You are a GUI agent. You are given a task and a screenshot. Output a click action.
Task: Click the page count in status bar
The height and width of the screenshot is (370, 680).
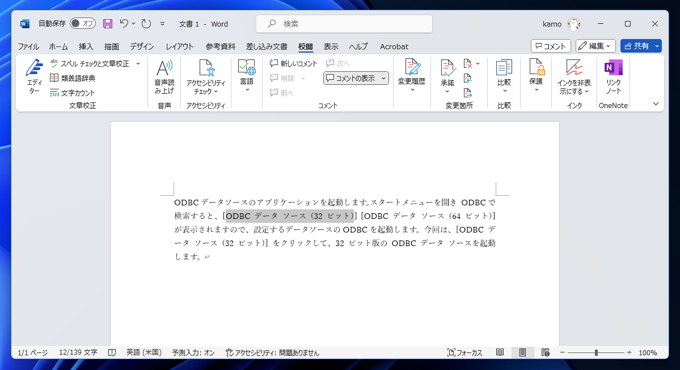pyautogui.click(x=33, y=353)
